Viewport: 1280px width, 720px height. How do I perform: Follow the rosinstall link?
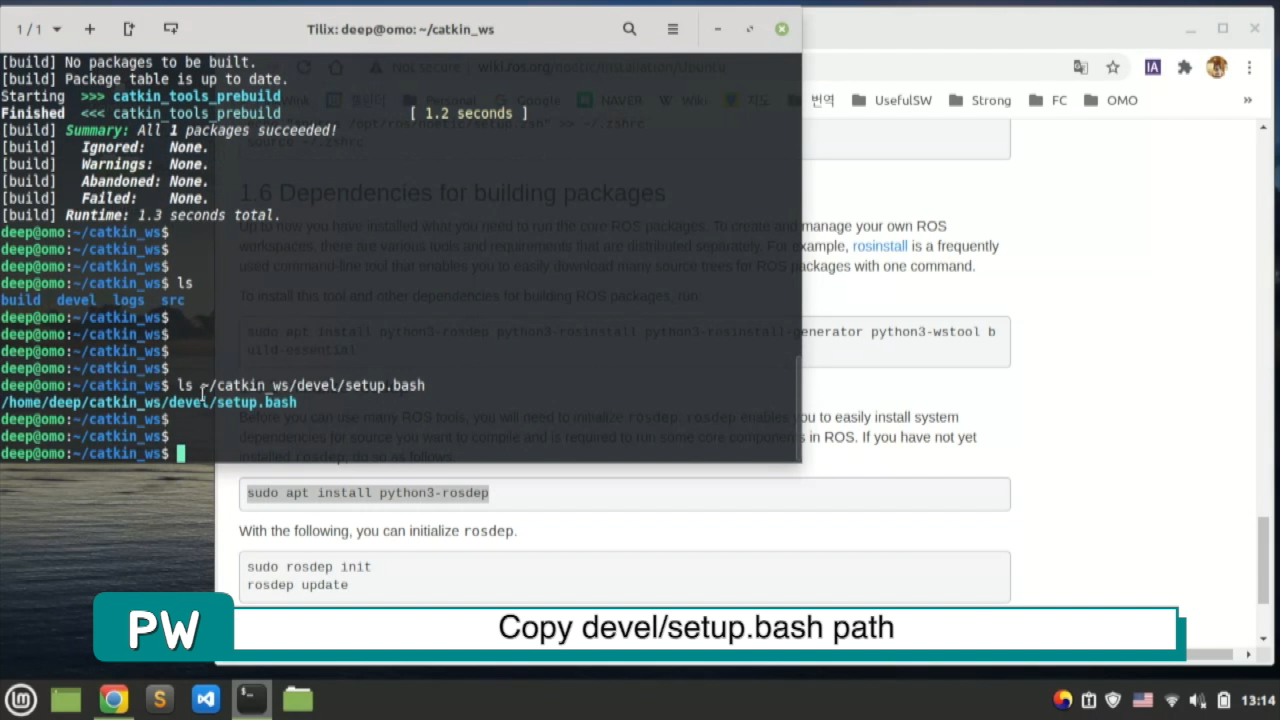[880, 246]
